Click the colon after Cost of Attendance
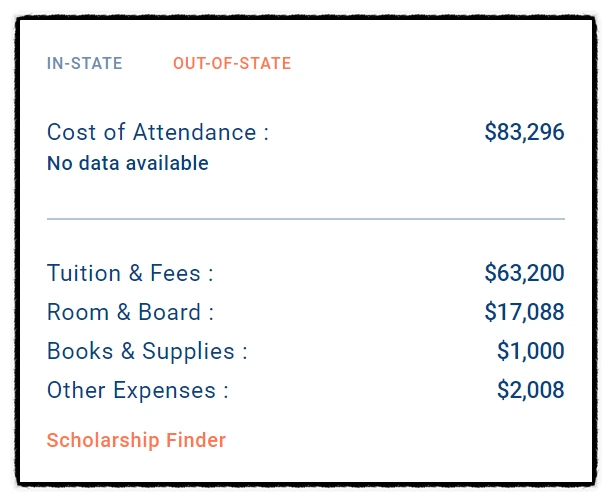Screen dimensions: 612x502 pos(266,134)
